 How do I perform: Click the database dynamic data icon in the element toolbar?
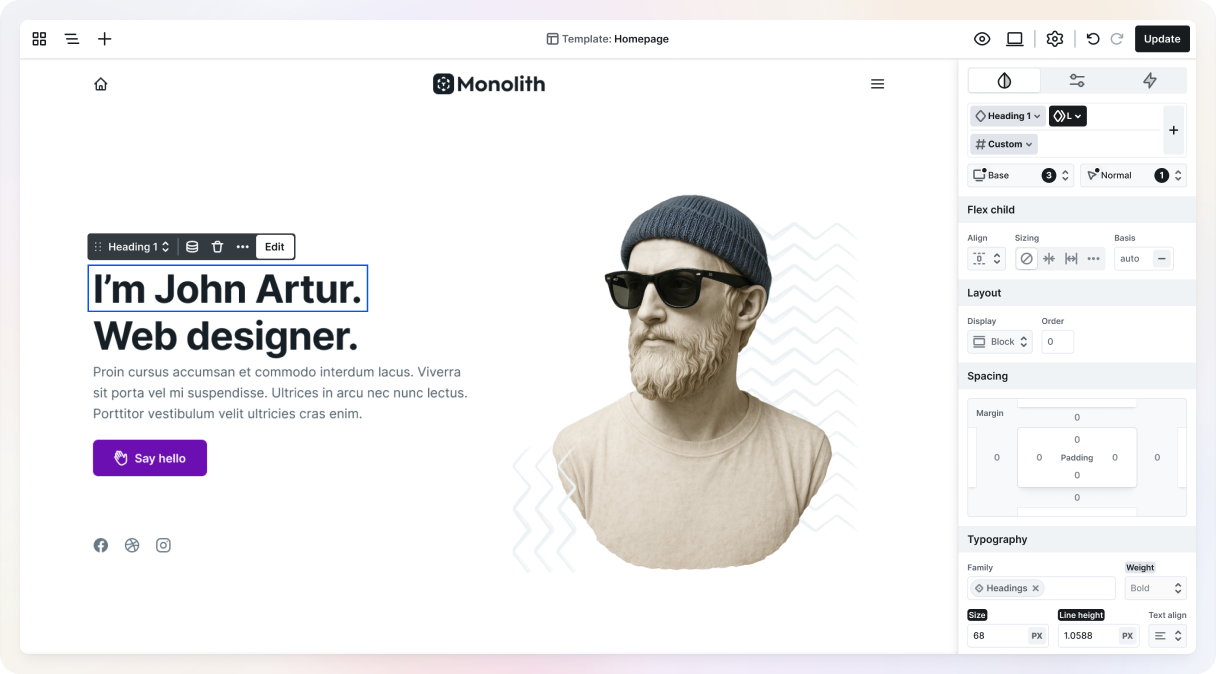coord(192,247)
